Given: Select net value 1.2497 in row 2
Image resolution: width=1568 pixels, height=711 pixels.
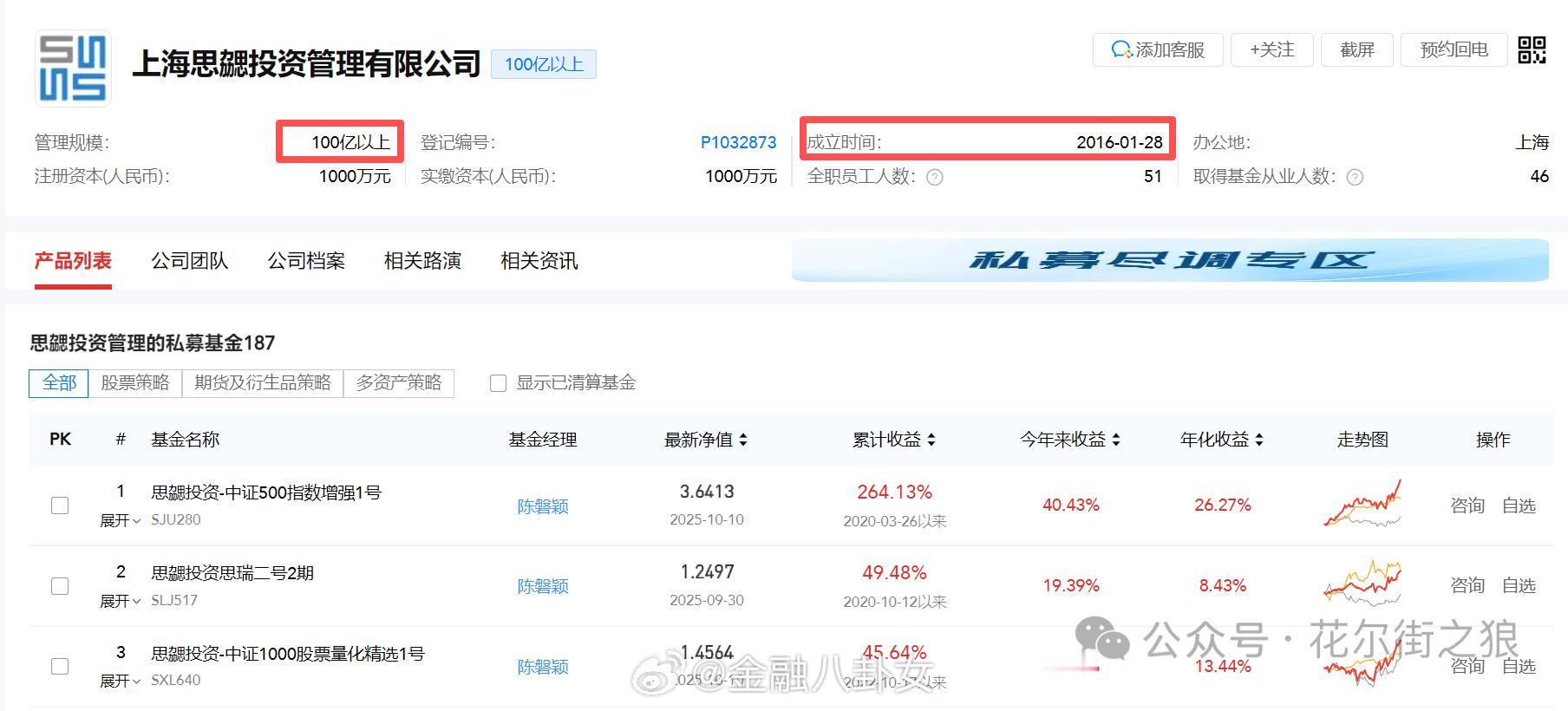Looking at the screenshot, I should point(707,572).
